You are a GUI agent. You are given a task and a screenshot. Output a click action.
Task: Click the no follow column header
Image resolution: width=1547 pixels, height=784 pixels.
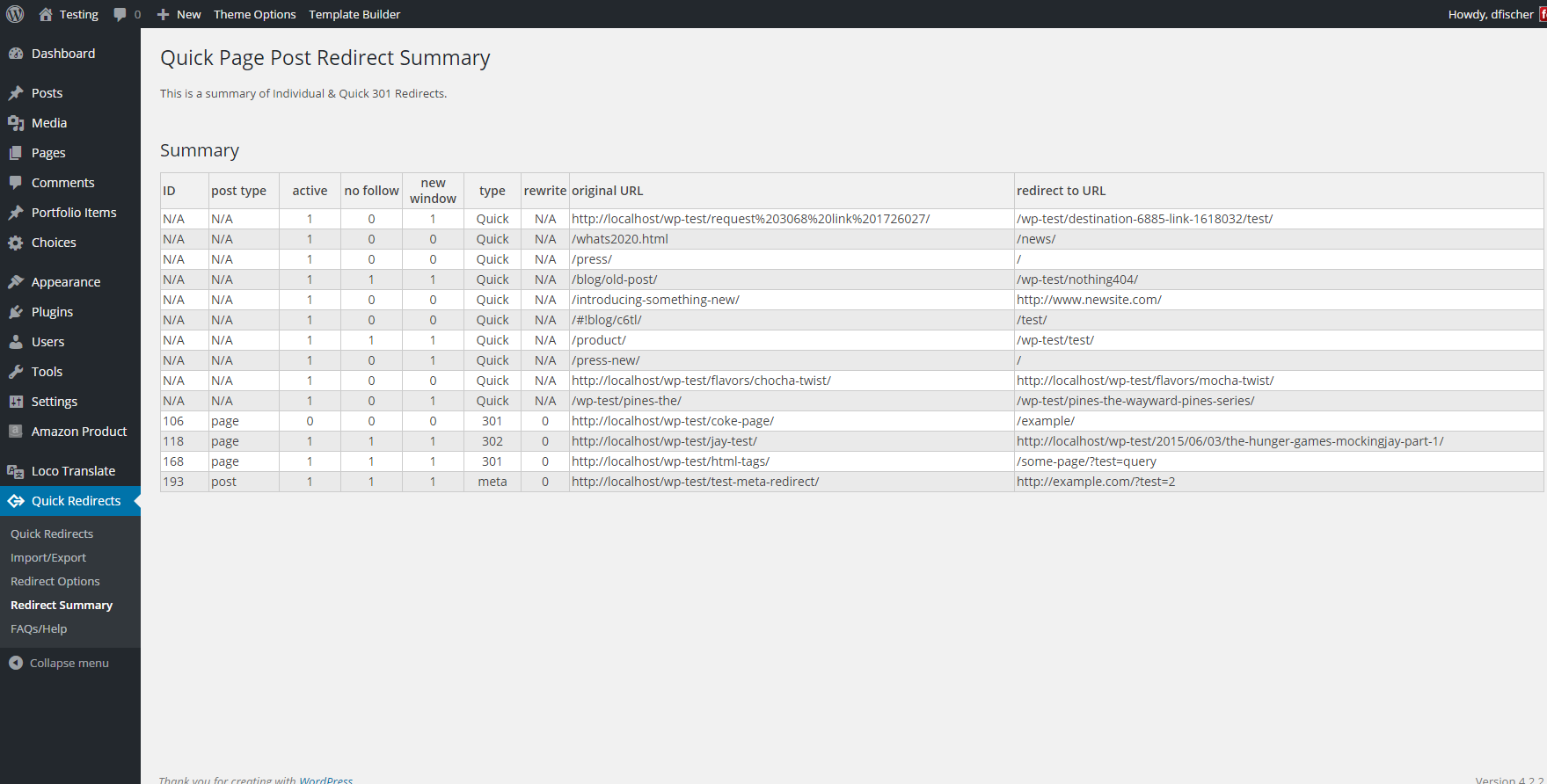click(371, 191)
